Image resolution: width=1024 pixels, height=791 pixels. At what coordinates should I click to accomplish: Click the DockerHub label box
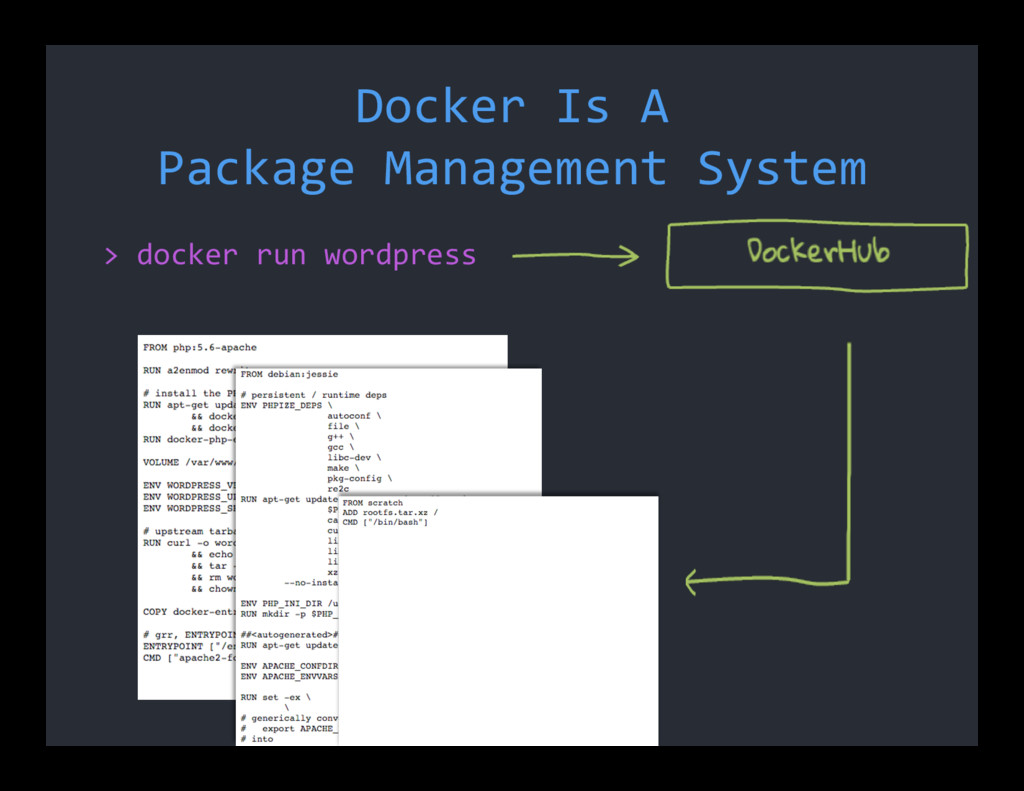817,255
